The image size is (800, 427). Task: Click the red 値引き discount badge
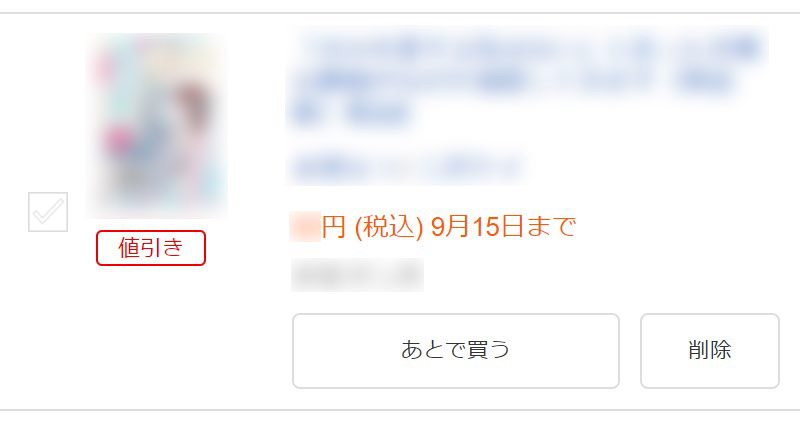coord(151,248)
